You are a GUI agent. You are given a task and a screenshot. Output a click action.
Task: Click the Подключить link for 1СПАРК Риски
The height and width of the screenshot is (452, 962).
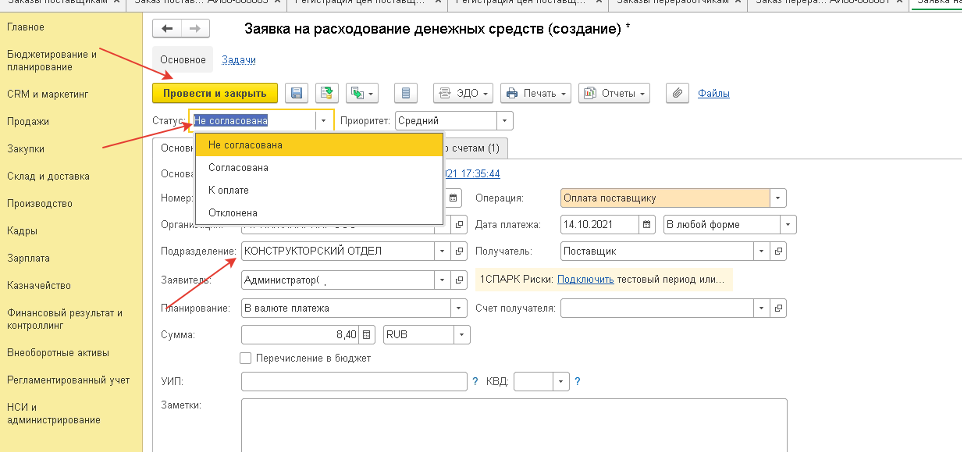(585, 280)
